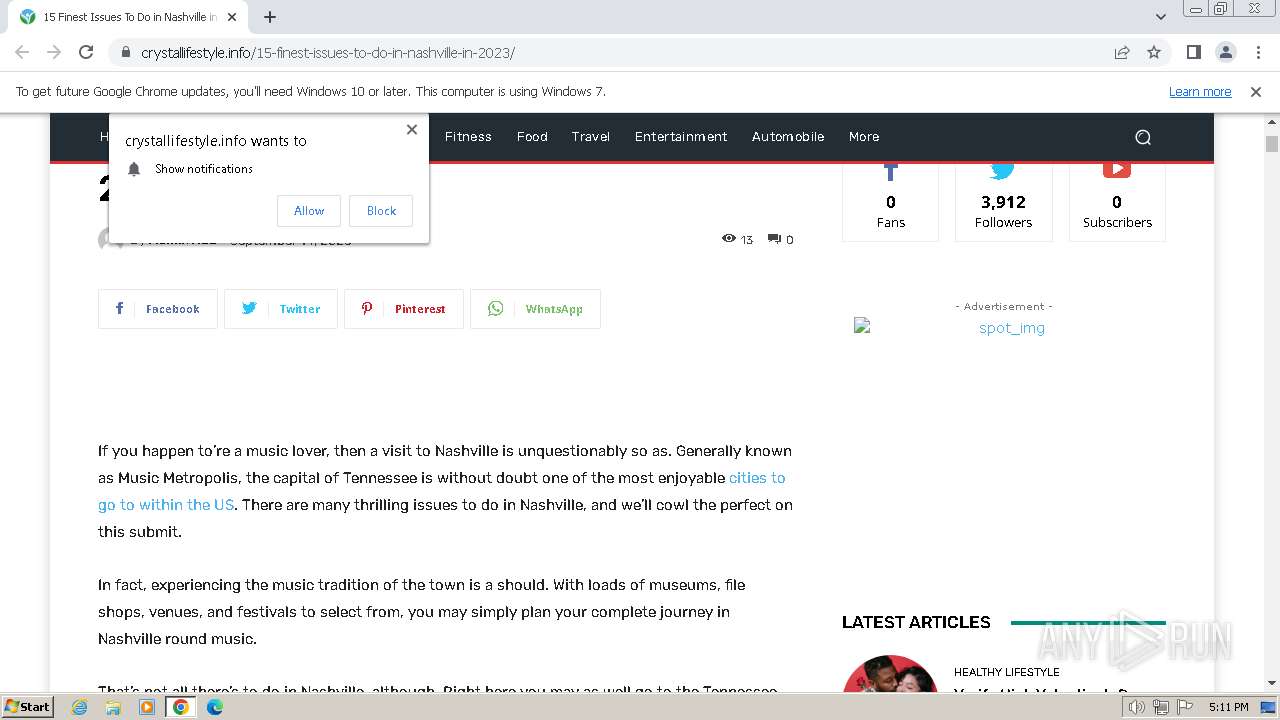
Task: Open the Learn more link
Action: (x=1200, y=91)
